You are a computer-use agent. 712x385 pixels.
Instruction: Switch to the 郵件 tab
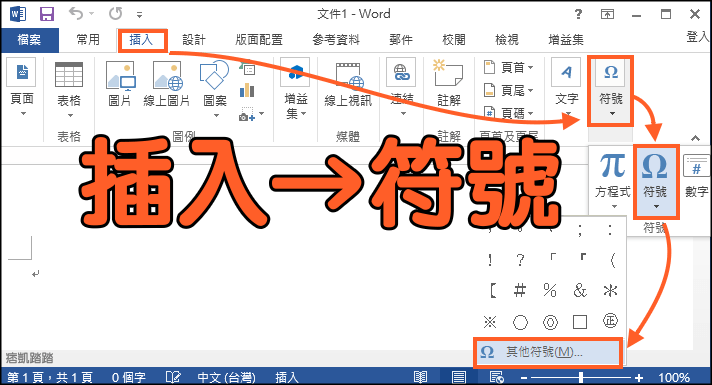tap(401, 40)
